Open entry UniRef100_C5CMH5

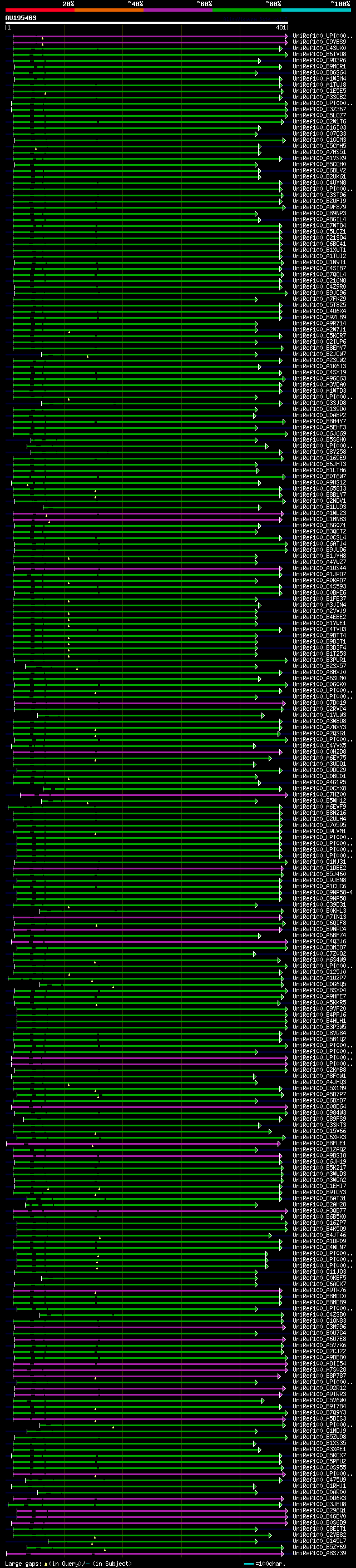tap(319, 146)
